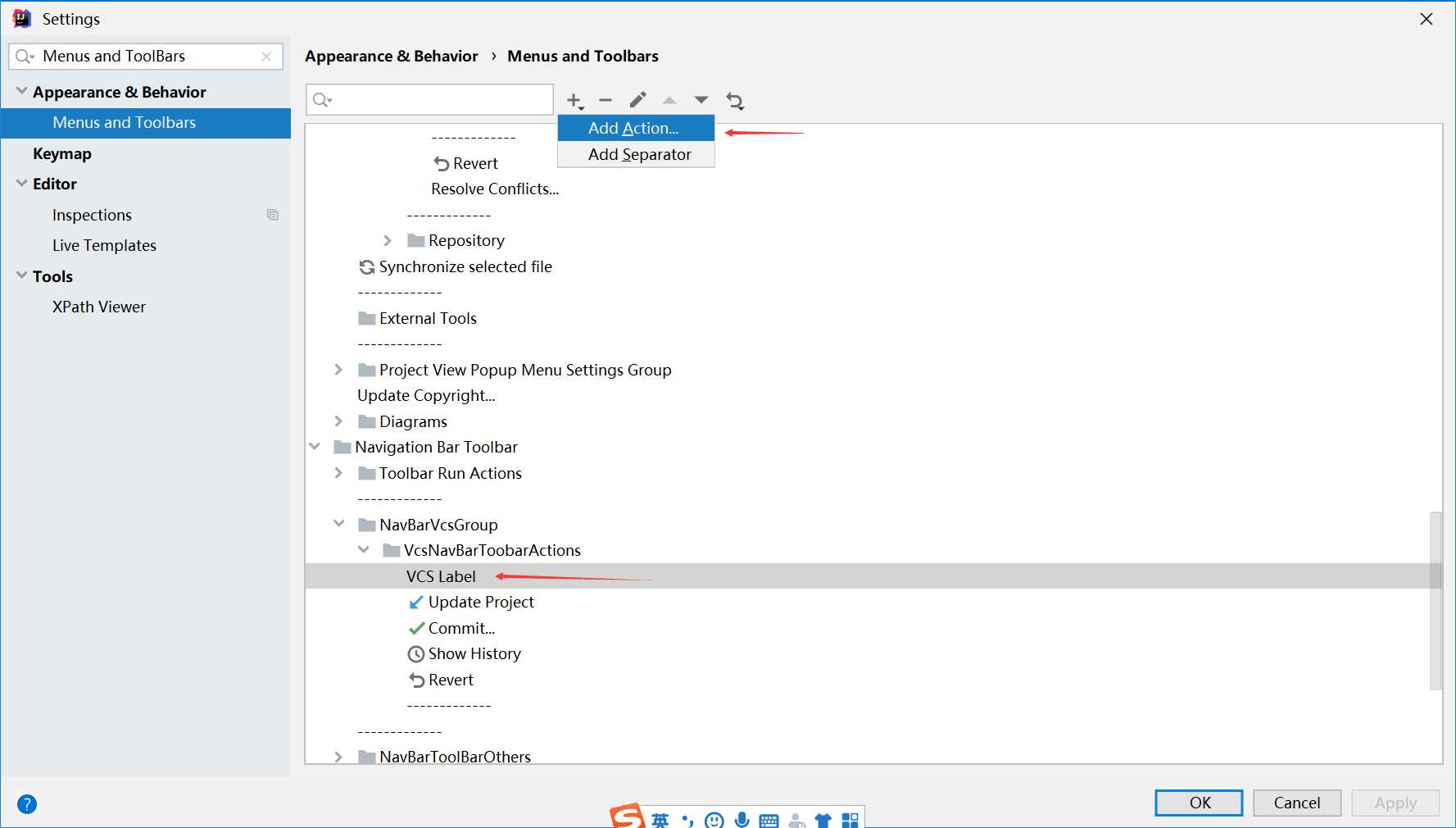Collapse the NavBarVcsGroup node
Viewport: 1456px width, 828px height.
click(x=338, y=524)
